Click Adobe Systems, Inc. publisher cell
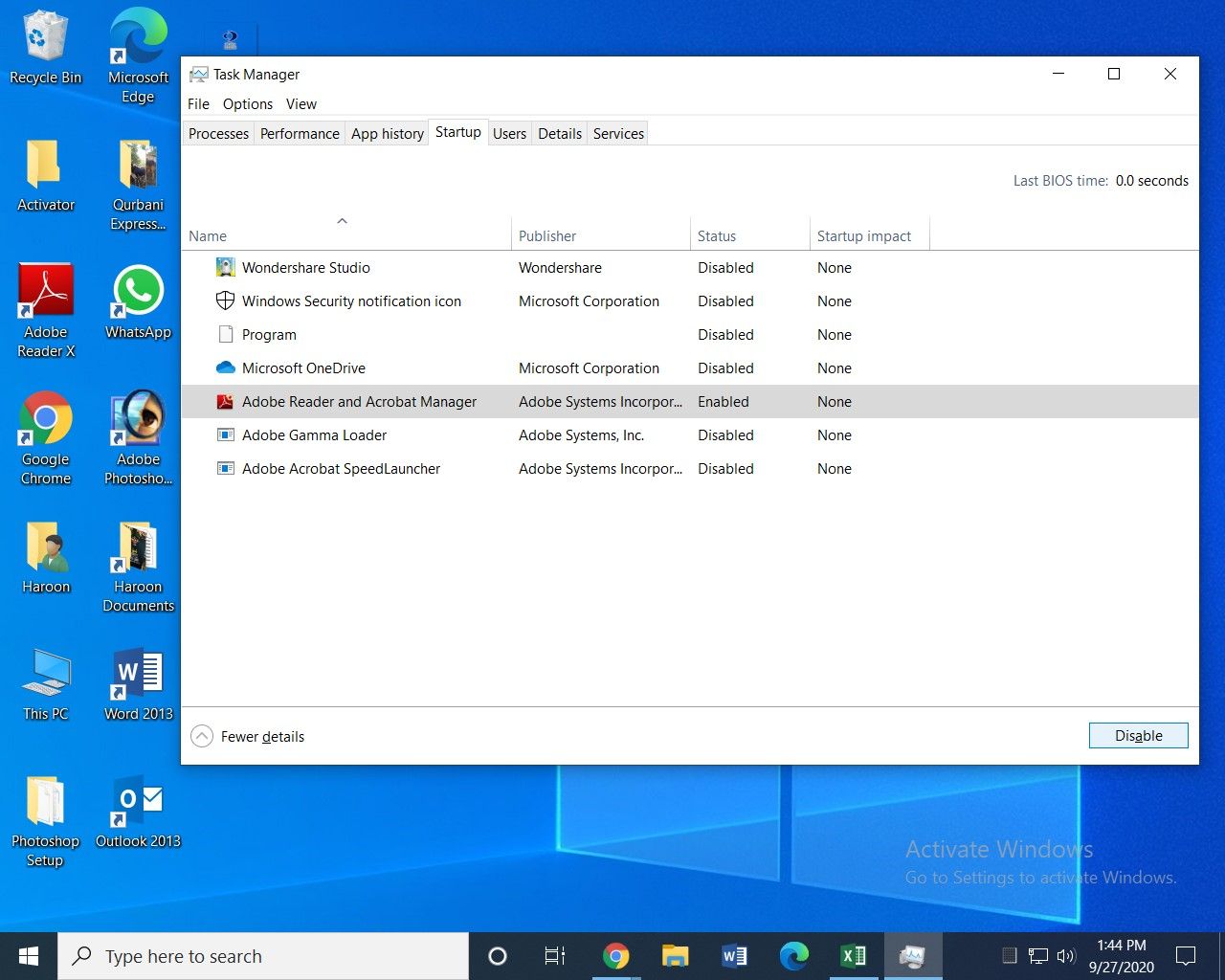This screenshot has width=1225, height=980. coord(581,435)
